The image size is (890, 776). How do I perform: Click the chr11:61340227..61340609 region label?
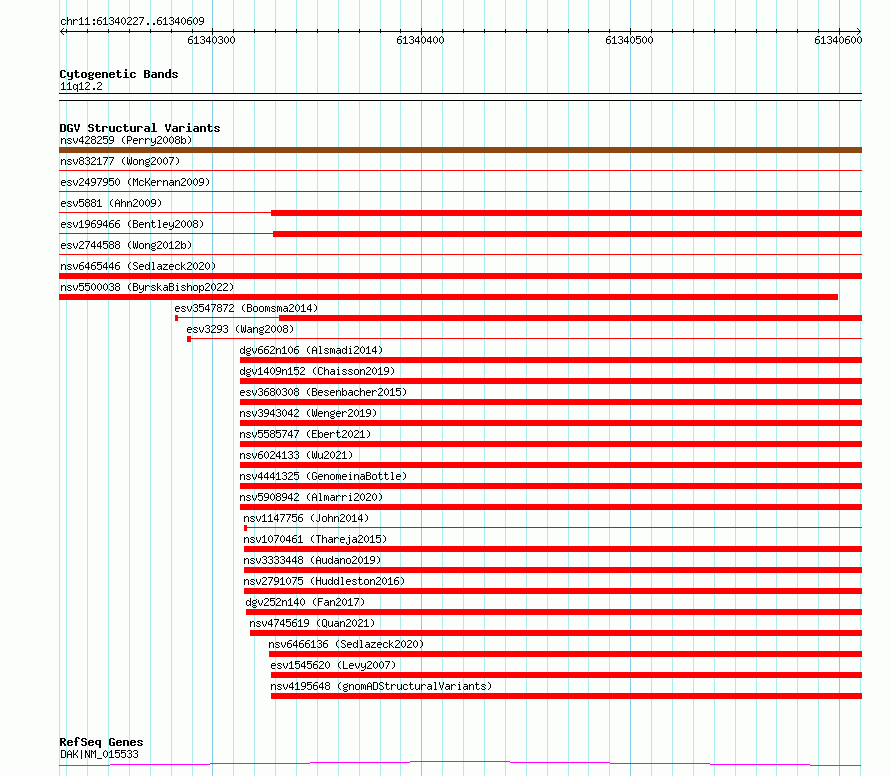coord(132,22)
